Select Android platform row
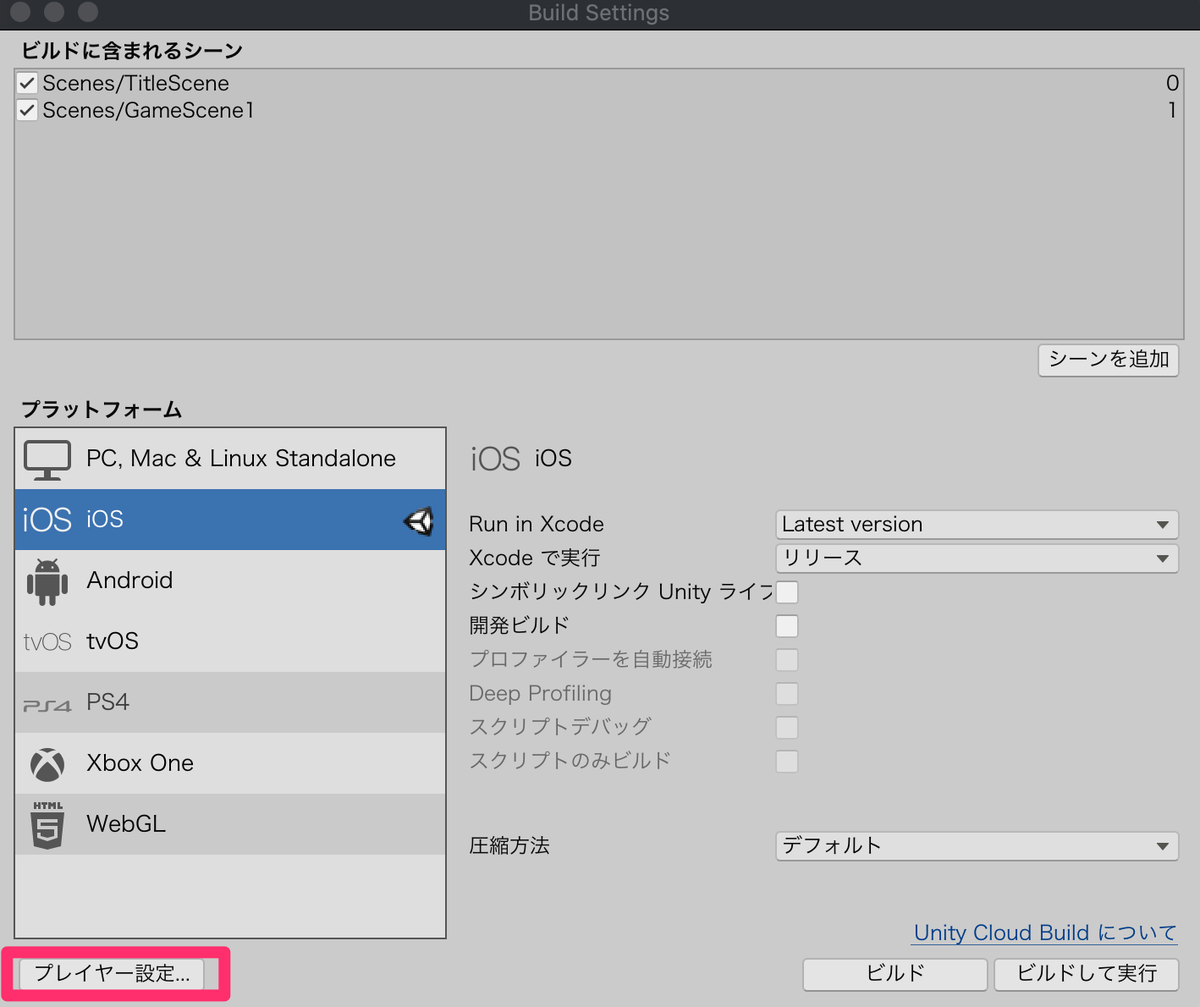Screen dimensions: 1200x1007 click(x=230, y=581)
